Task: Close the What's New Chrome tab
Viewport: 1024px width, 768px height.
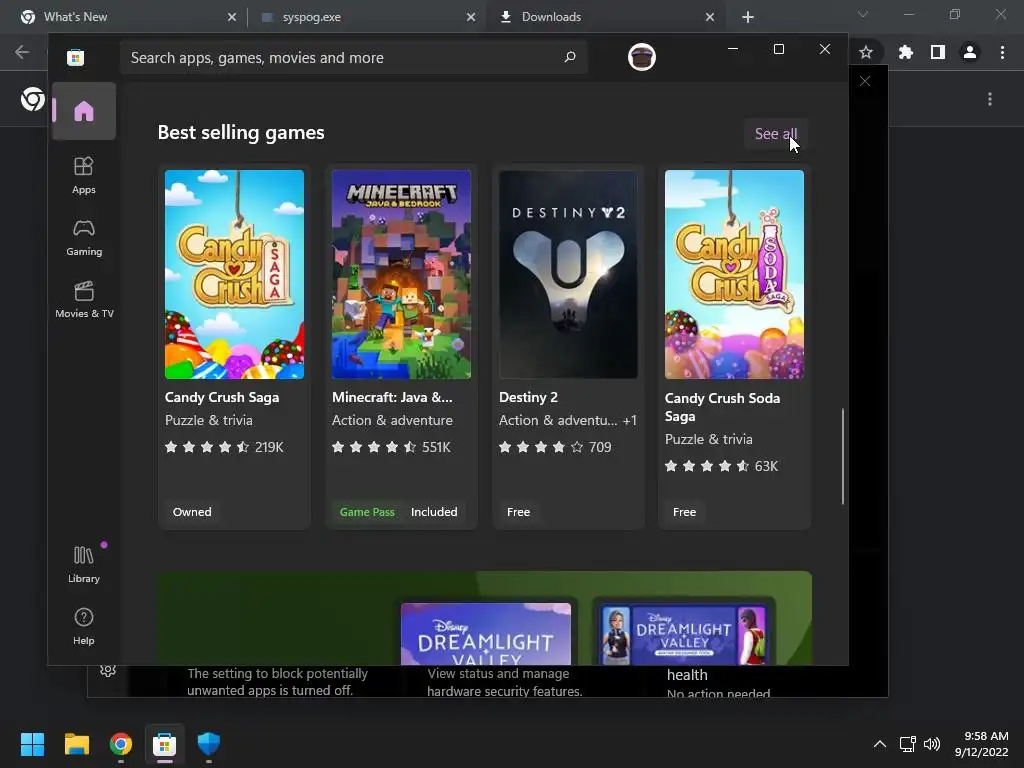Action: click(232, 18)
